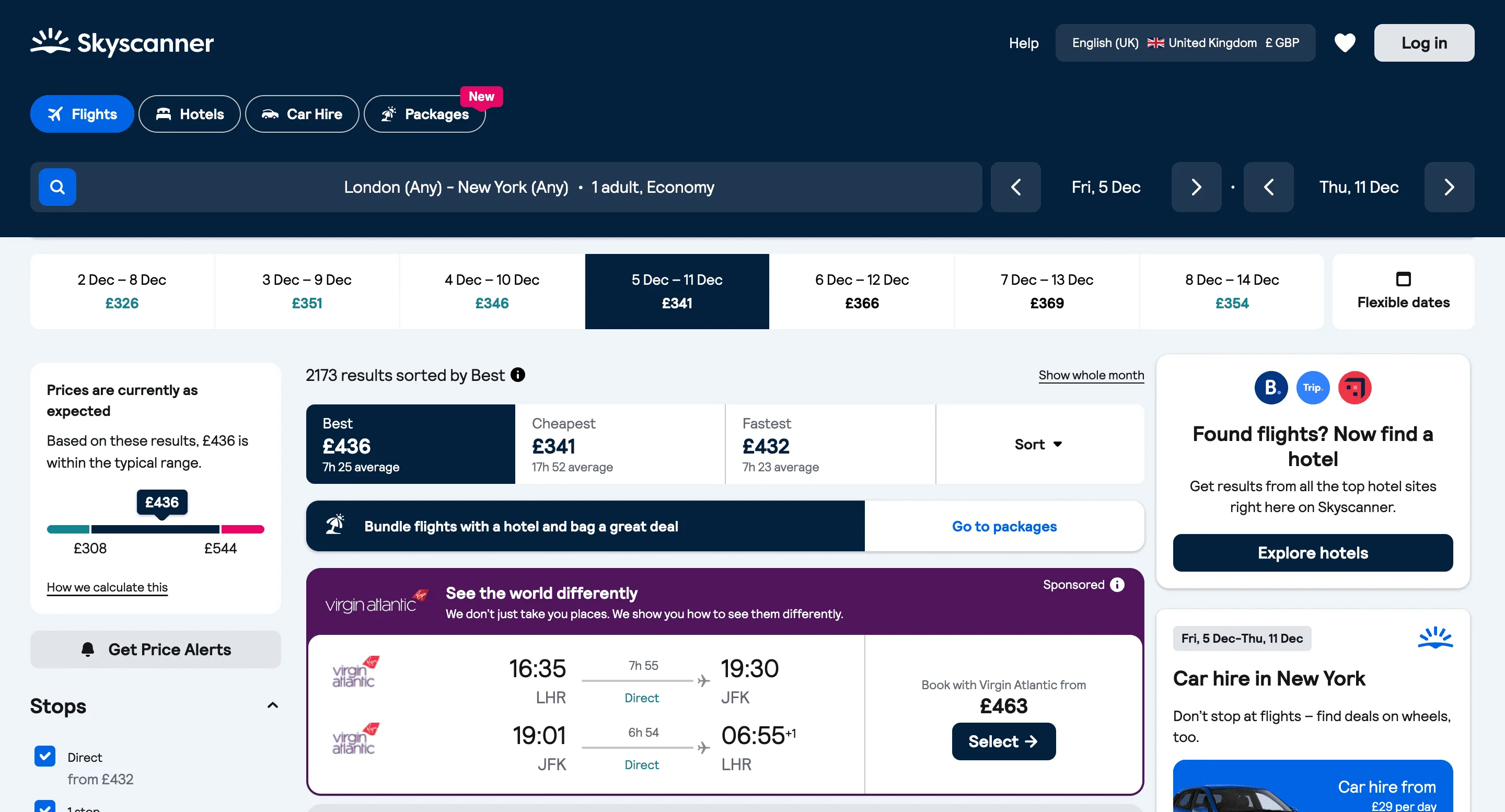Image resolution: width=1505 pixels, height=812 pixels.
Task: Open the Booking.com partner icon
Action: 1271,387
